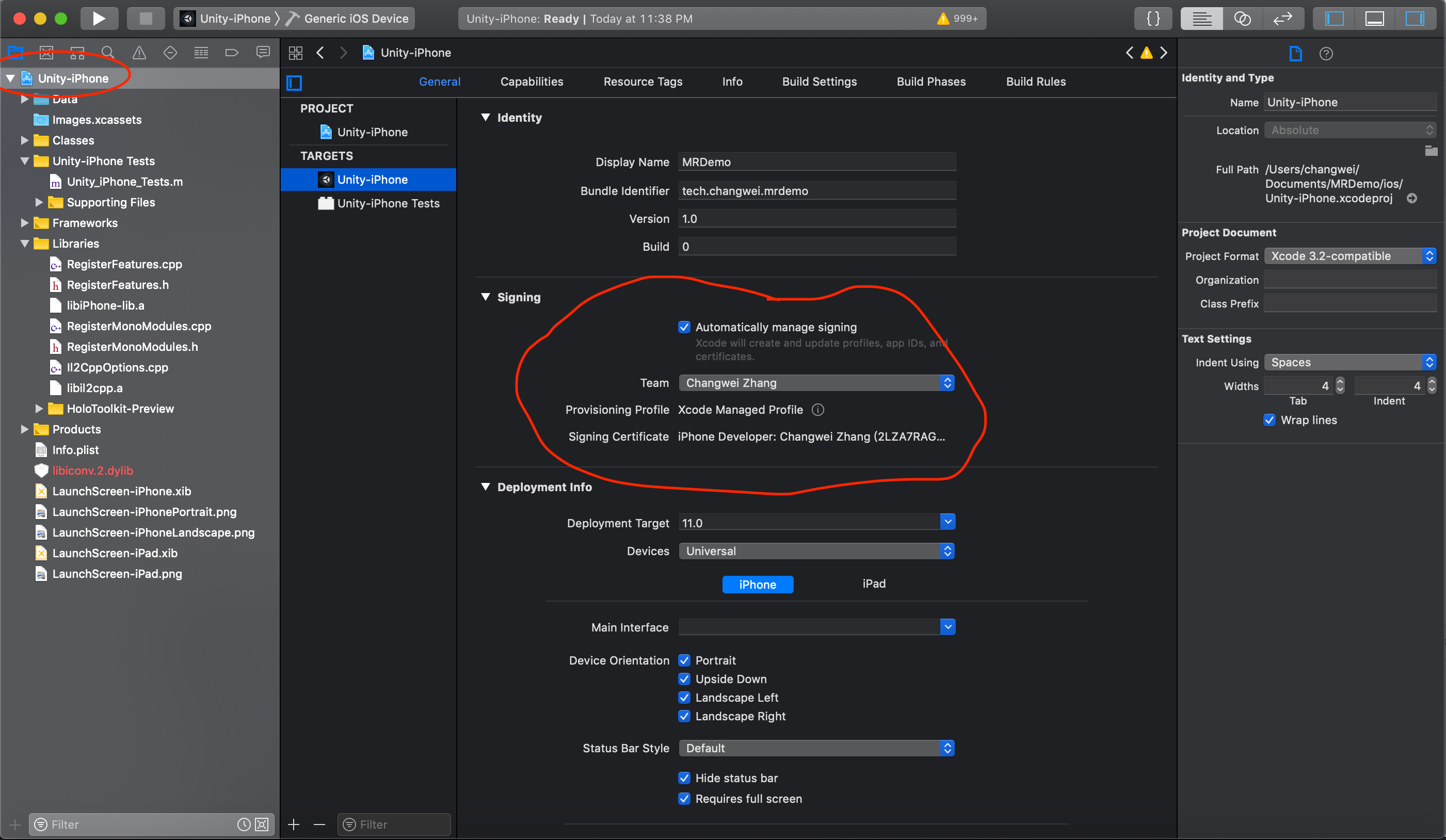The height and width of the screenshot is (840, 1446).
Task: Uncheck Landscape Right orientation
Action: pos(684,716)
